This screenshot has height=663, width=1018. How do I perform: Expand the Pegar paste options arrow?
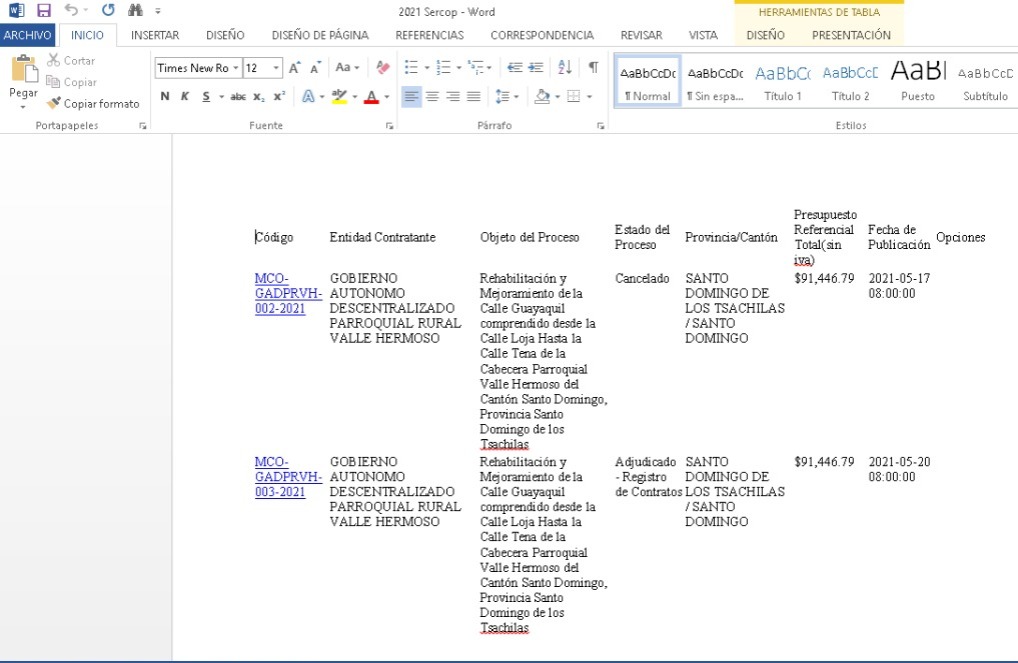pos(23,105)
